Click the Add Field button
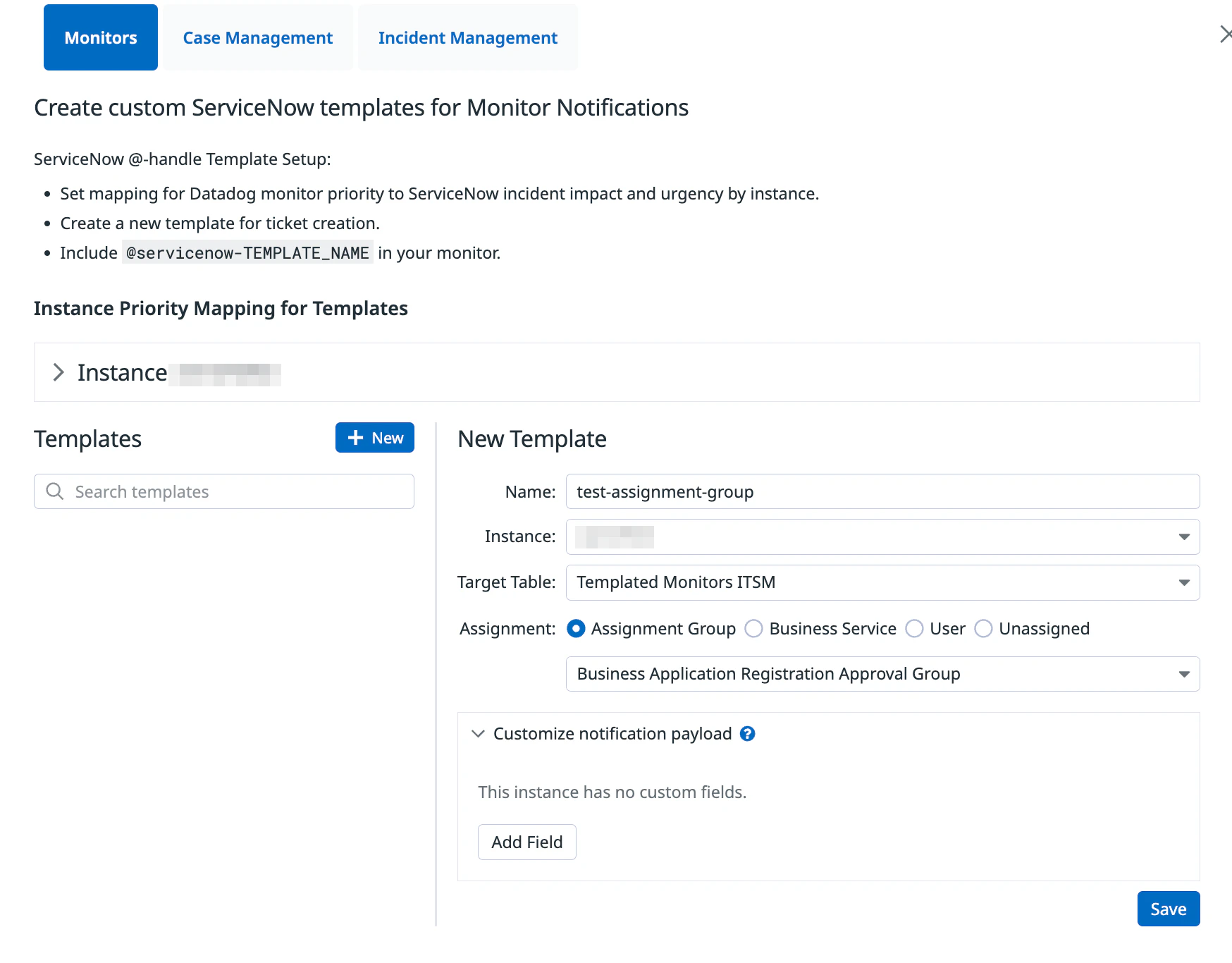This screenshot has height=963, width=1232. coord(527,842)
